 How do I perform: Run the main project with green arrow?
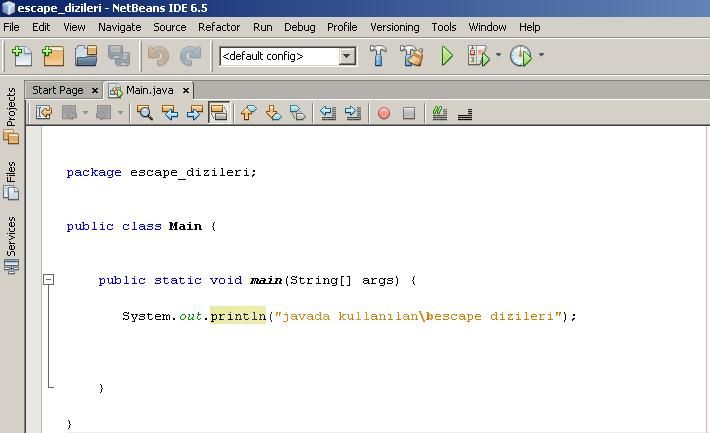click(447, 56)
